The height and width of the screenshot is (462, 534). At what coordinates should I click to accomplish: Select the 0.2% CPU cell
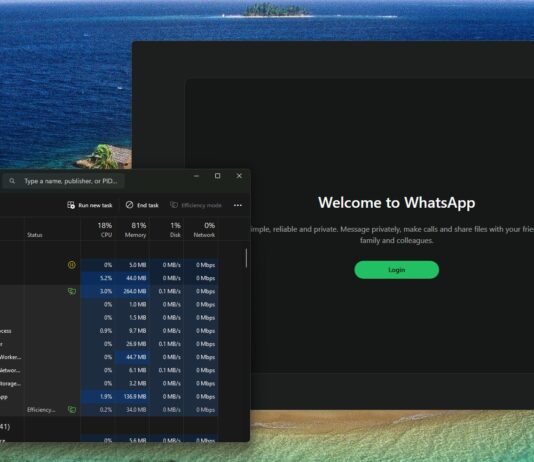98,410
